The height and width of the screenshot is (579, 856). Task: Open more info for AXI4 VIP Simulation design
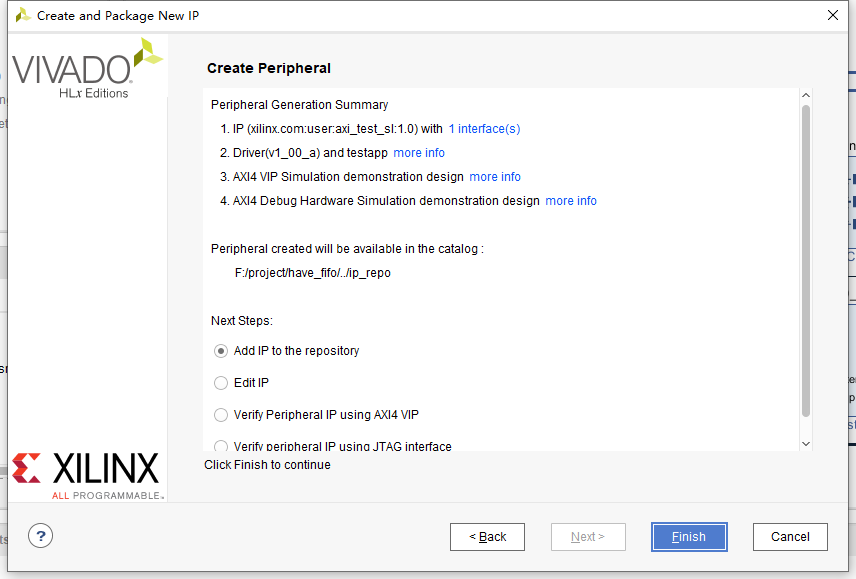point(495,177)
